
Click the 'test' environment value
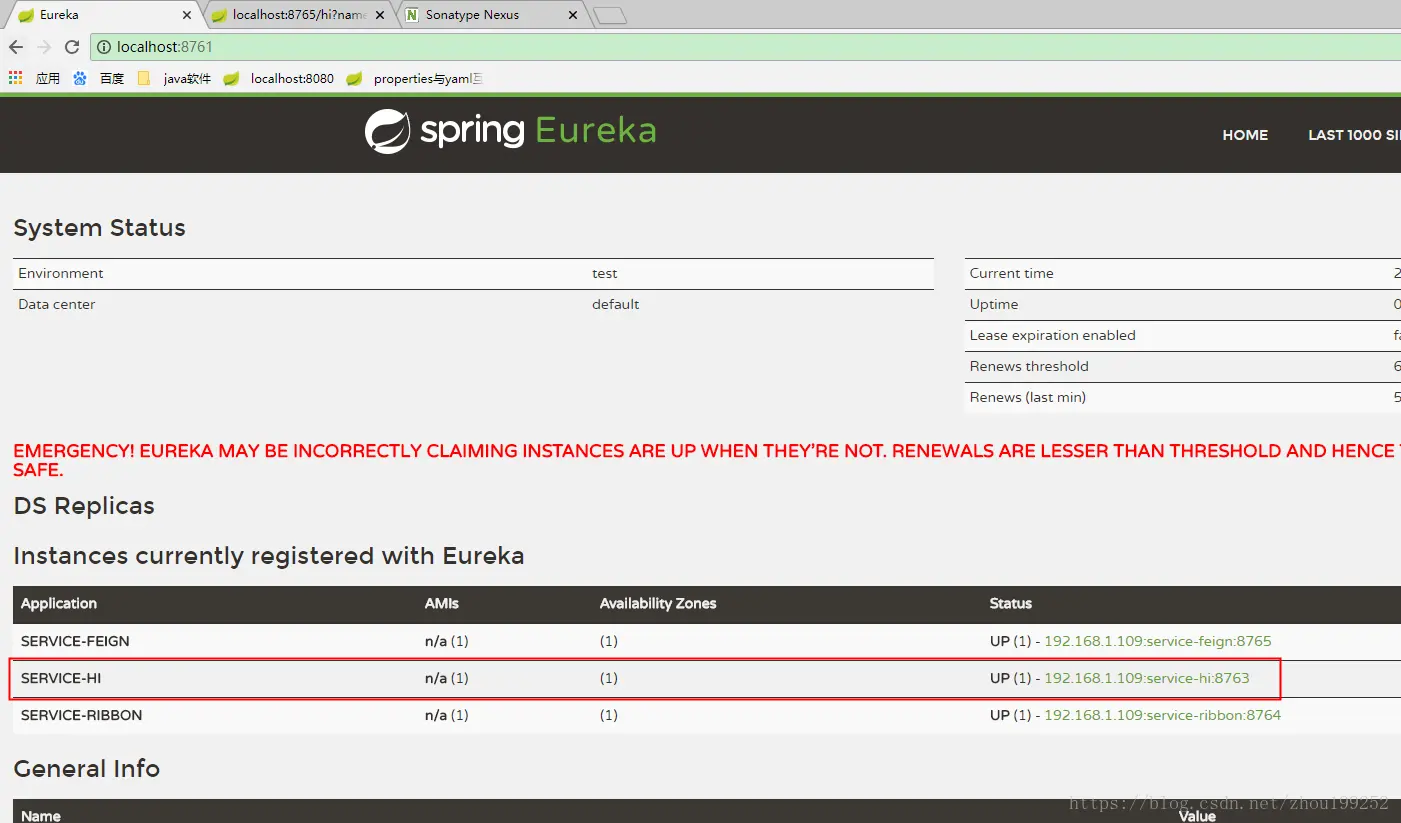click(x=604, y=273)
